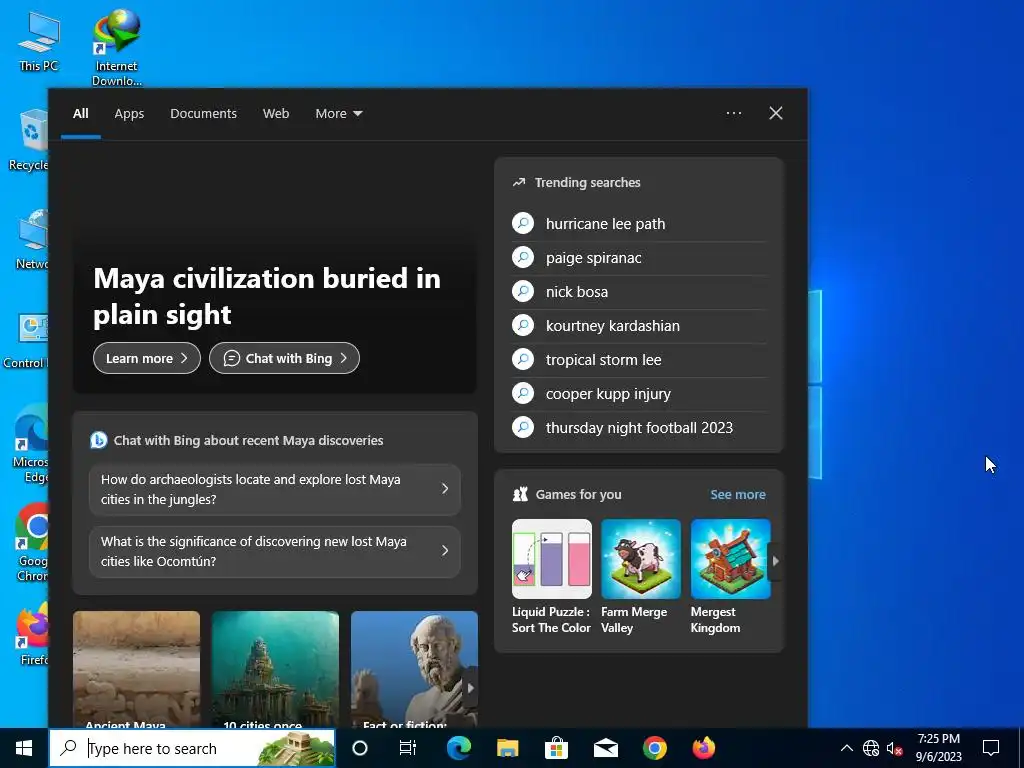
Task: Select the Control Panel desktop icon
Action: (x=26, y=341)
